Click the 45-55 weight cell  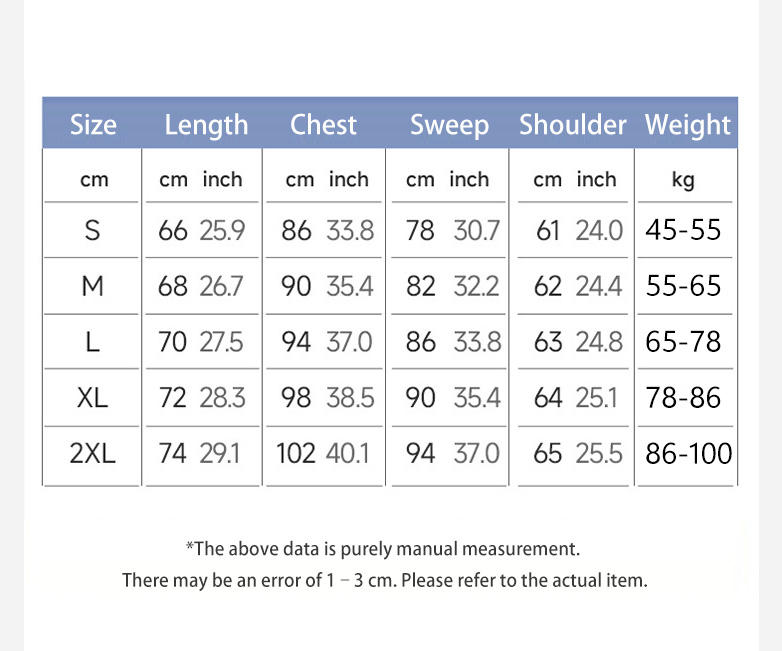tap(683, 230)
